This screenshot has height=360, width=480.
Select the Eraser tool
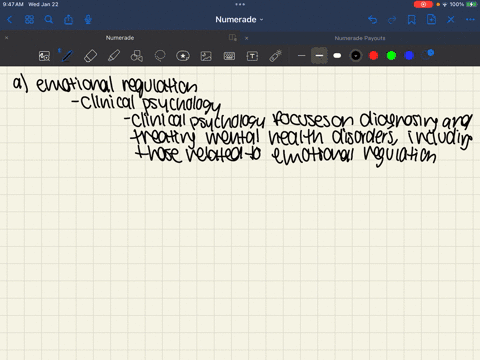90,56
